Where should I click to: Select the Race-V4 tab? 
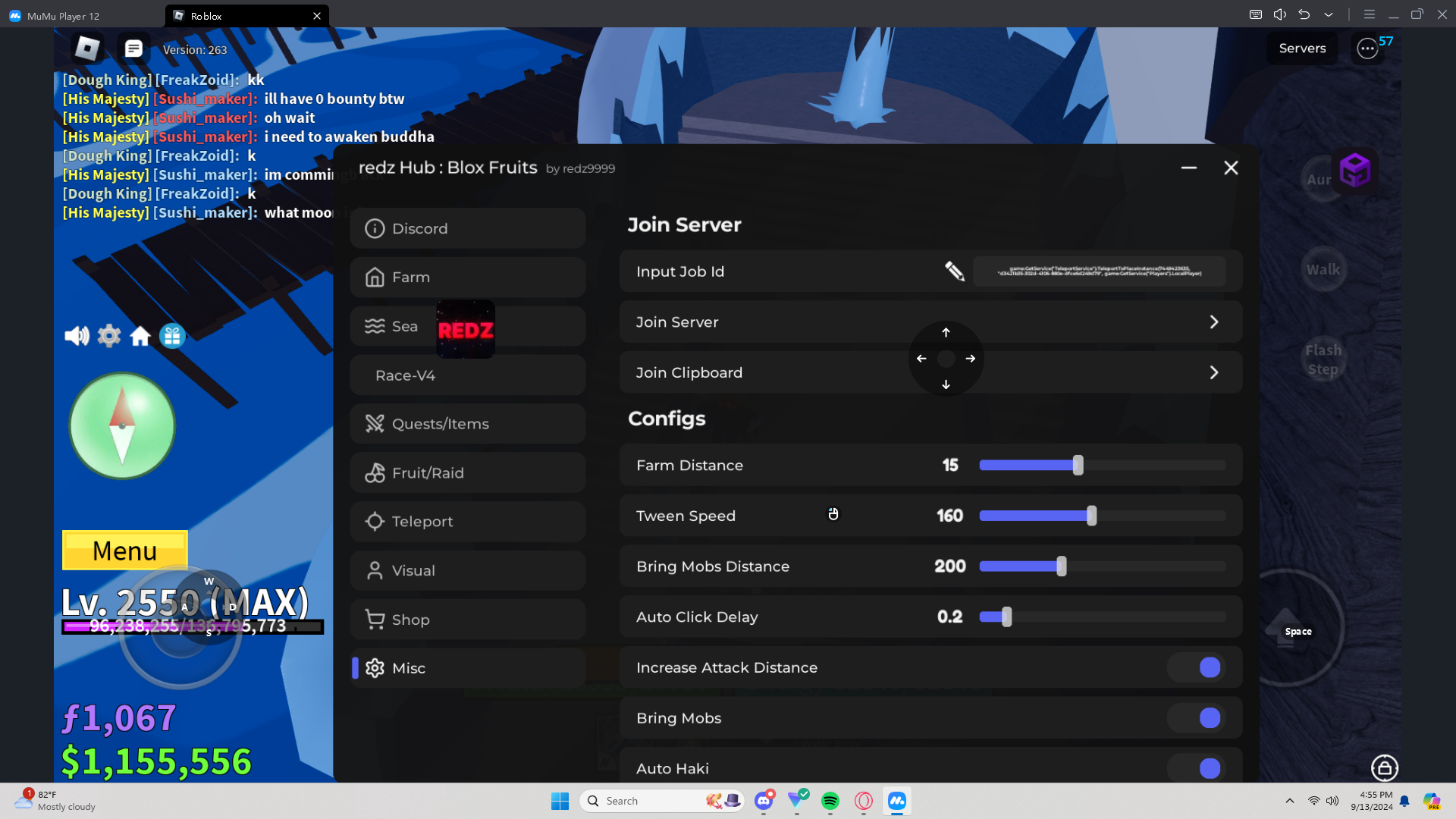(468, 375)
